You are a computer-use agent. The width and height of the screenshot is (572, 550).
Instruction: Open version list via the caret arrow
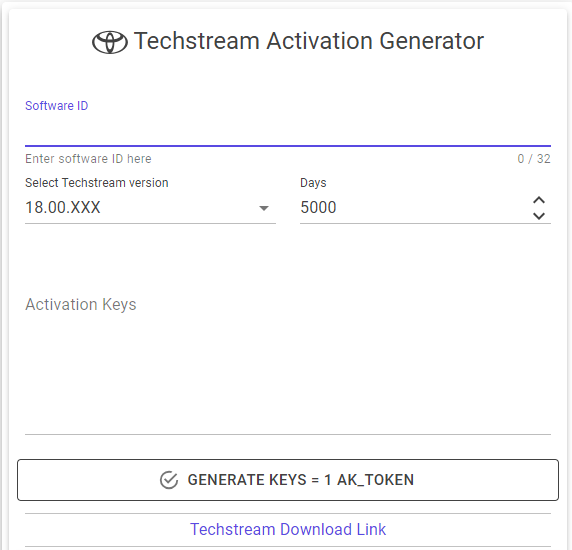264,208
